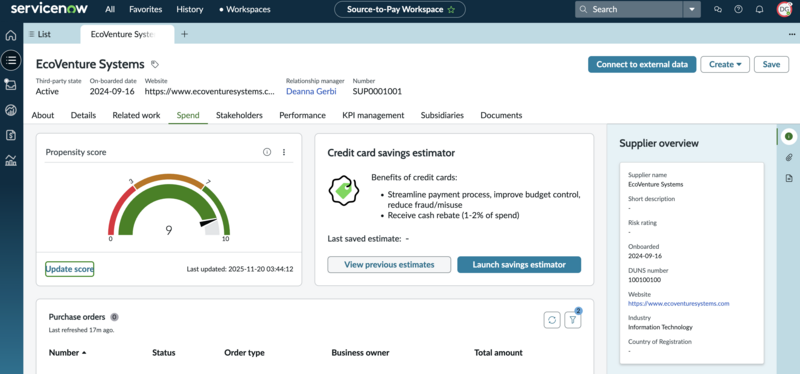800x374 pixels.
Task: Focus the global Search field
Action: click(629, 9)
